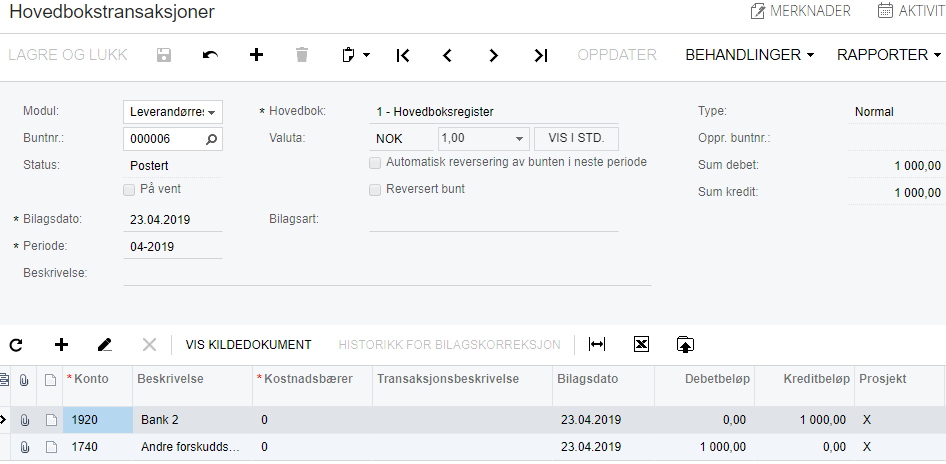The width and height of the screenshot is (946, 464).
Task: Toggle the Reversert bunt checkbox
Action: [x=375, y=189]
